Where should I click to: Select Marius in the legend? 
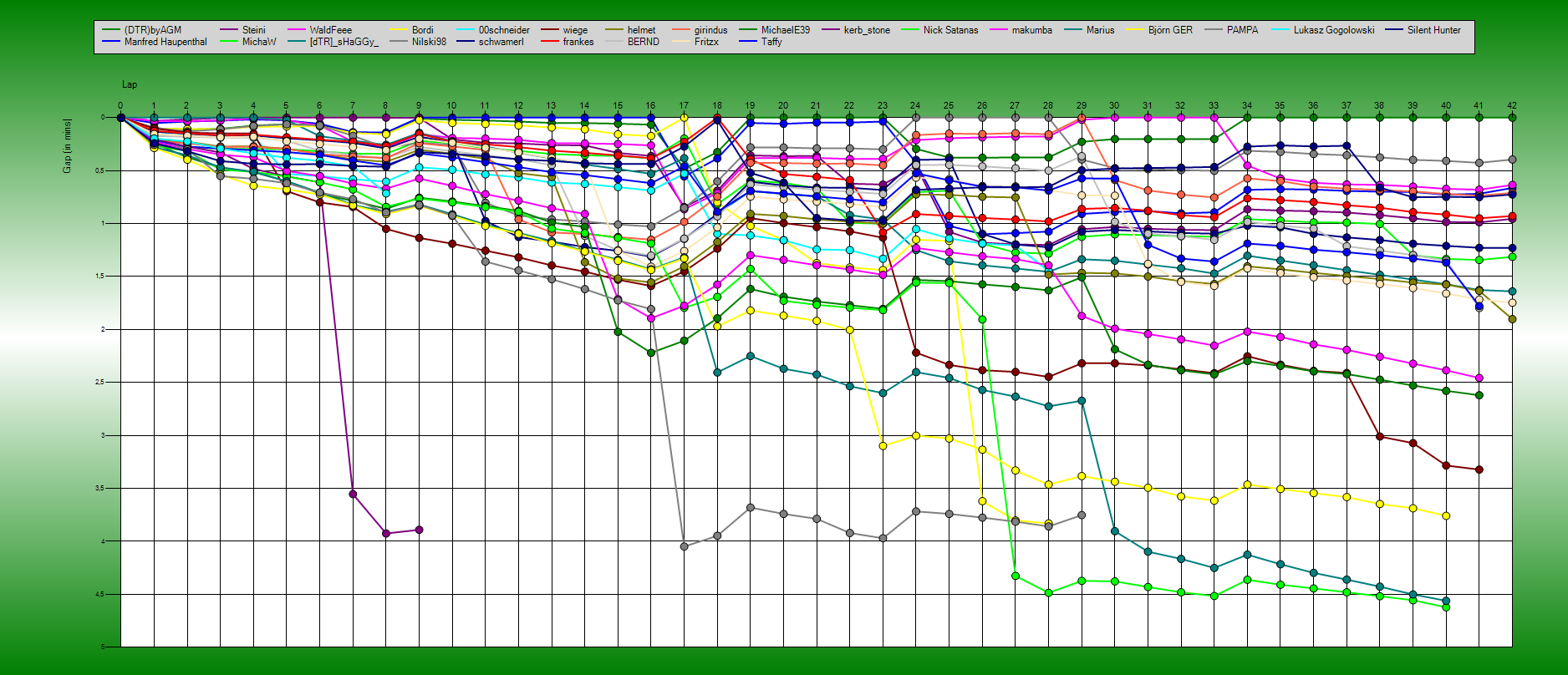click(x=1100, y=30)
